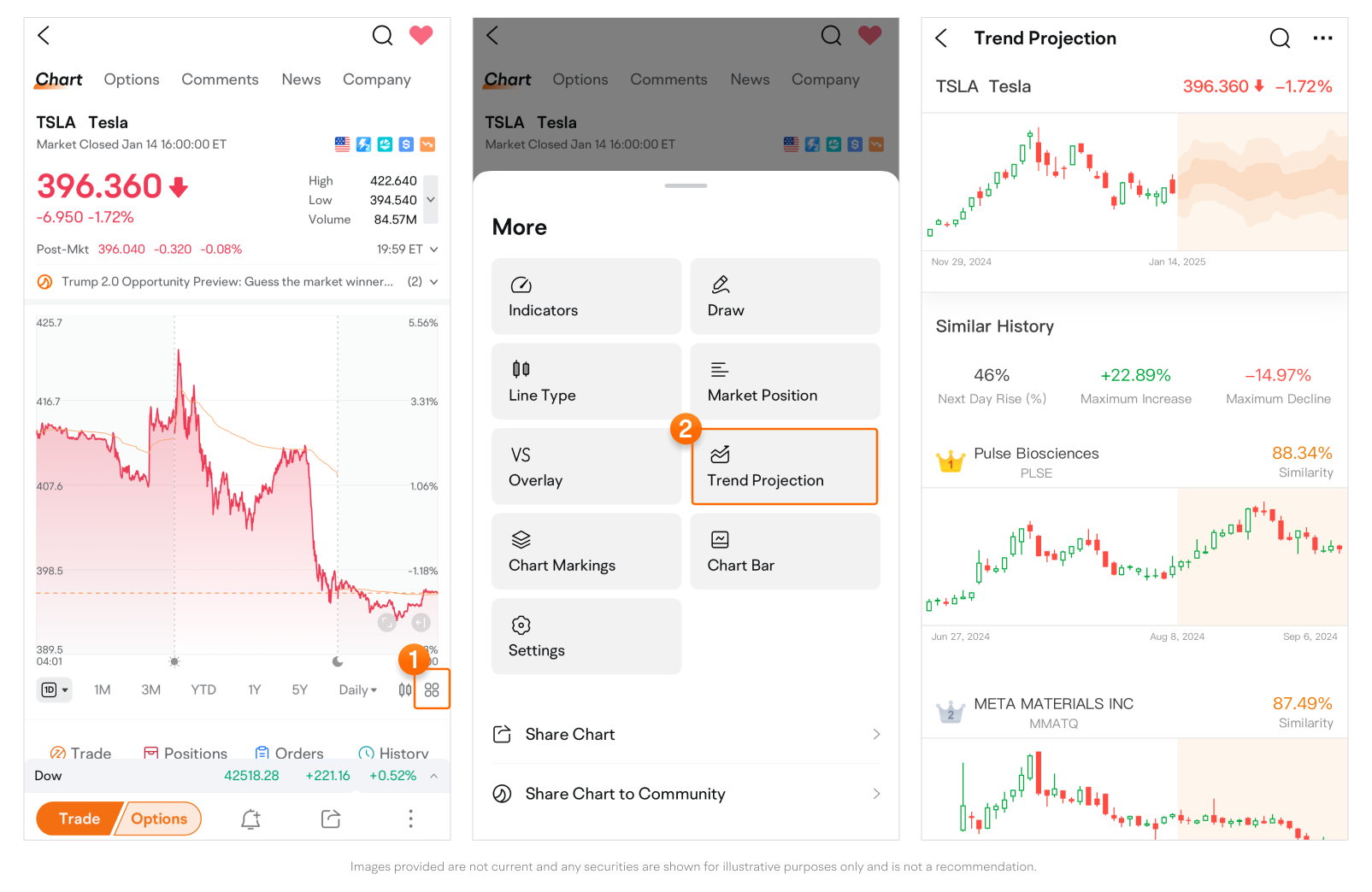
Task: Open the Company tab
Action: point(376,79)
